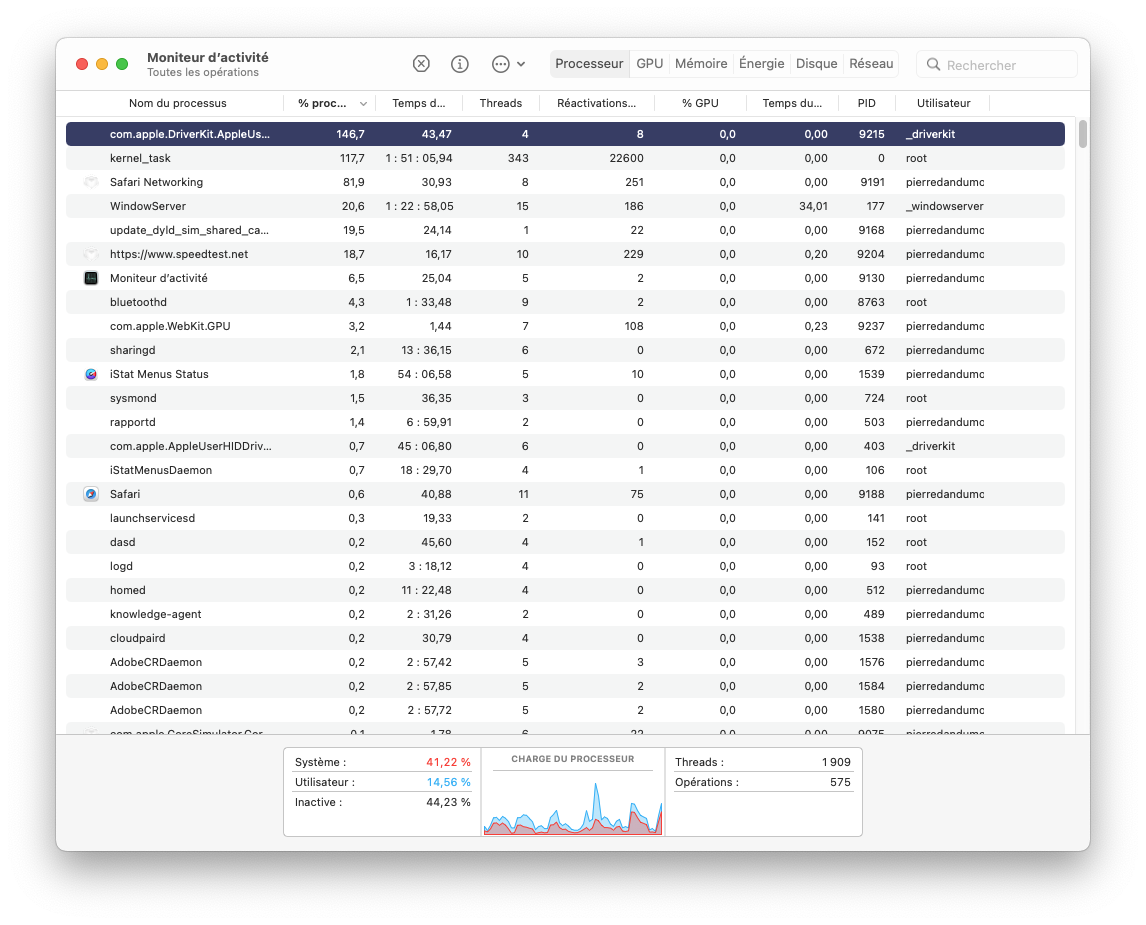Click the Opérations count 575
This screenshot has width=1146, height=925.
coord(840,783)
